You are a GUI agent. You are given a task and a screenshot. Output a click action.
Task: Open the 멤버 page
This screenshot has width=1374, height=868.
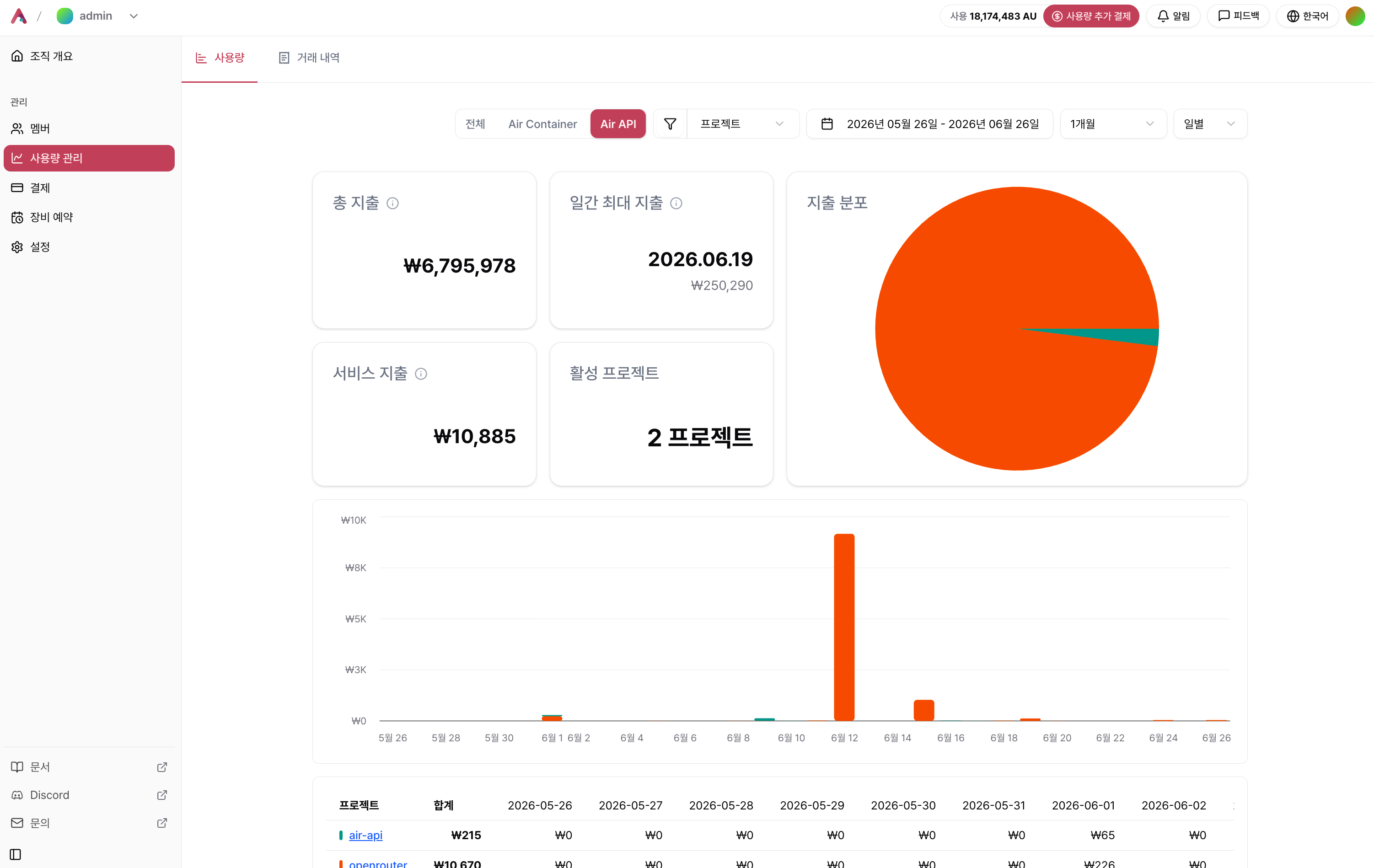[x=89, y=129]
